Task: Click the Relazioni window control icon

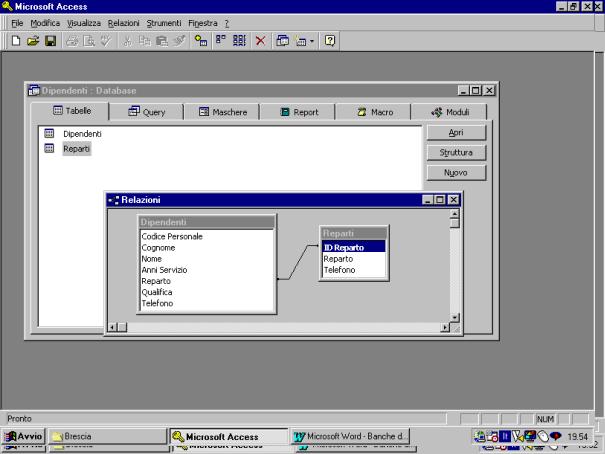Action: click(113, 200)
